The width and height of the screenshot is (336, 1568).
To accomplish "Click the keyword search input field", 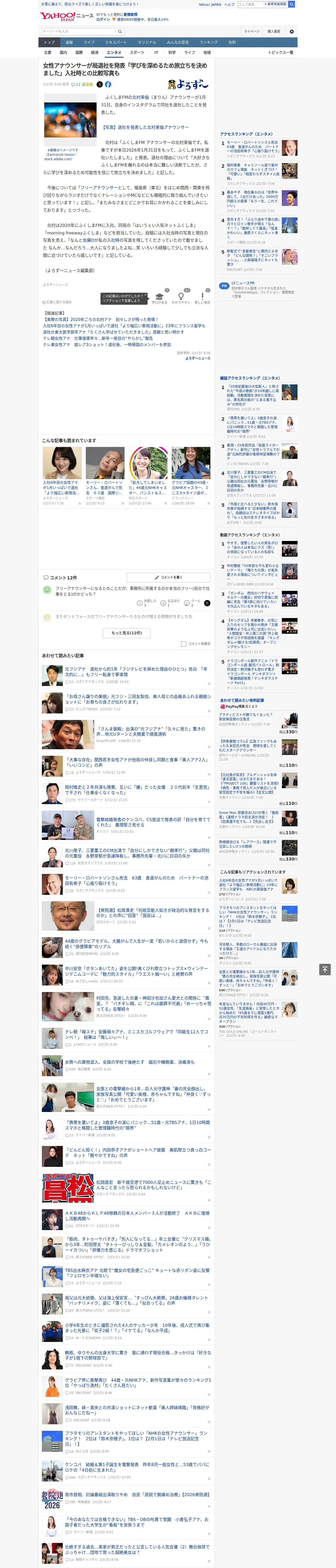I will click(x=79, y=31).
